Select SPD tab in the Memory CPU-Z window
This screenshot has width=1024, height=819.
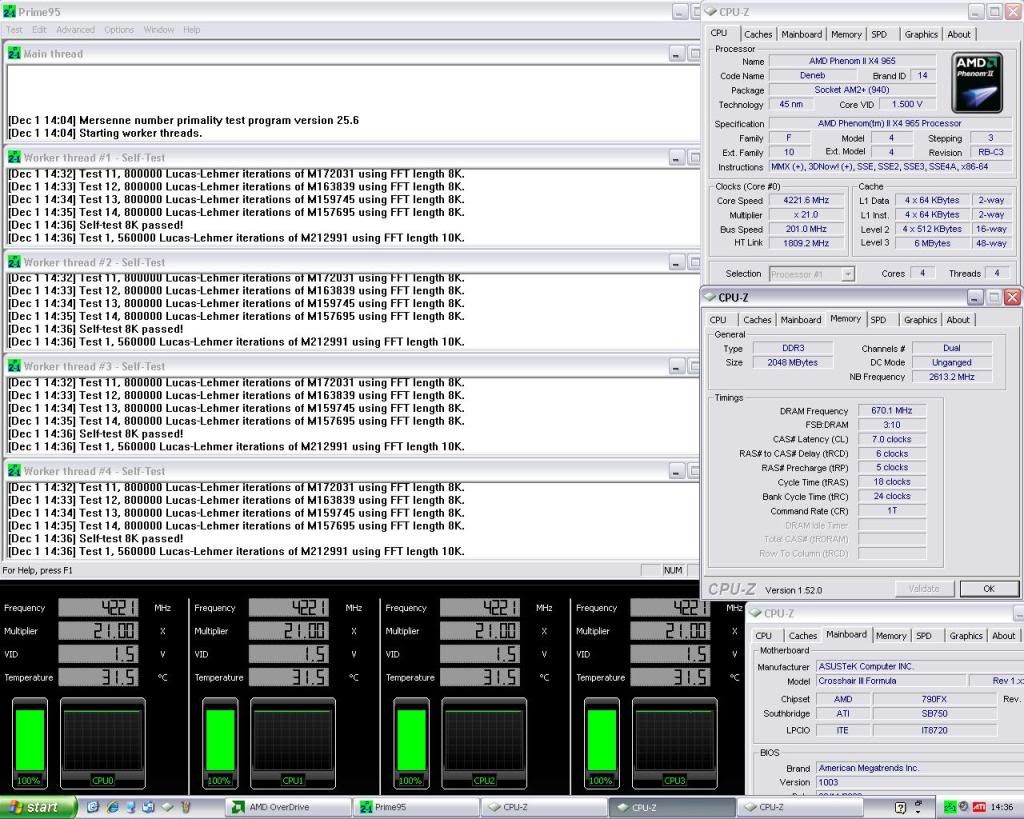[877, 320]
